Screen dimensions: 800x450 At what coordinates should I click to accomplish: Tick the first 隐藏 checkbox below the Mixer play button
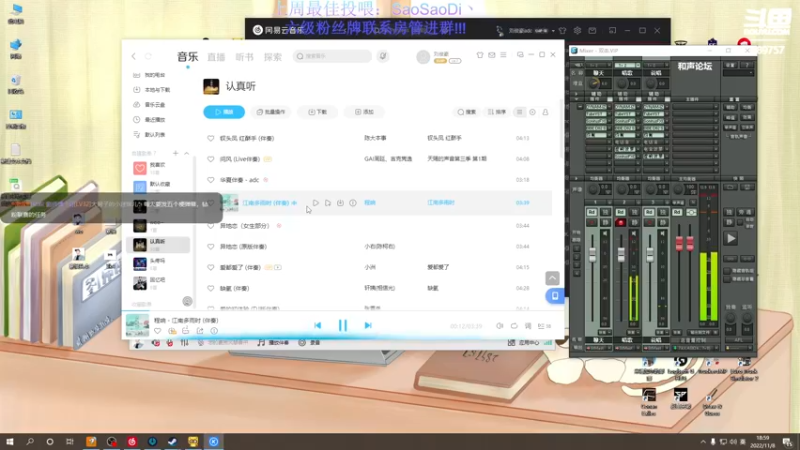[x=728, y=271]
